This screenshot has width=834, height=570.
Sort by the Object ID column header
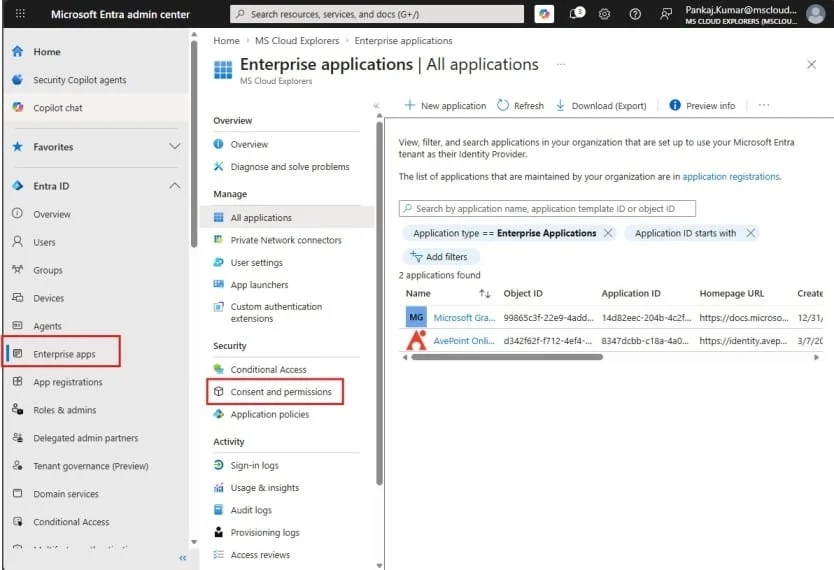click(x=523, y=294)
